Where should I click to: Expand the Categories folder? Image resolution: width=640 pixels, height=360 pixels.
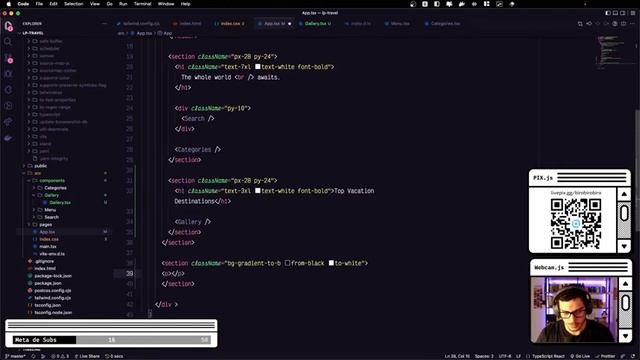click(55, 188)
